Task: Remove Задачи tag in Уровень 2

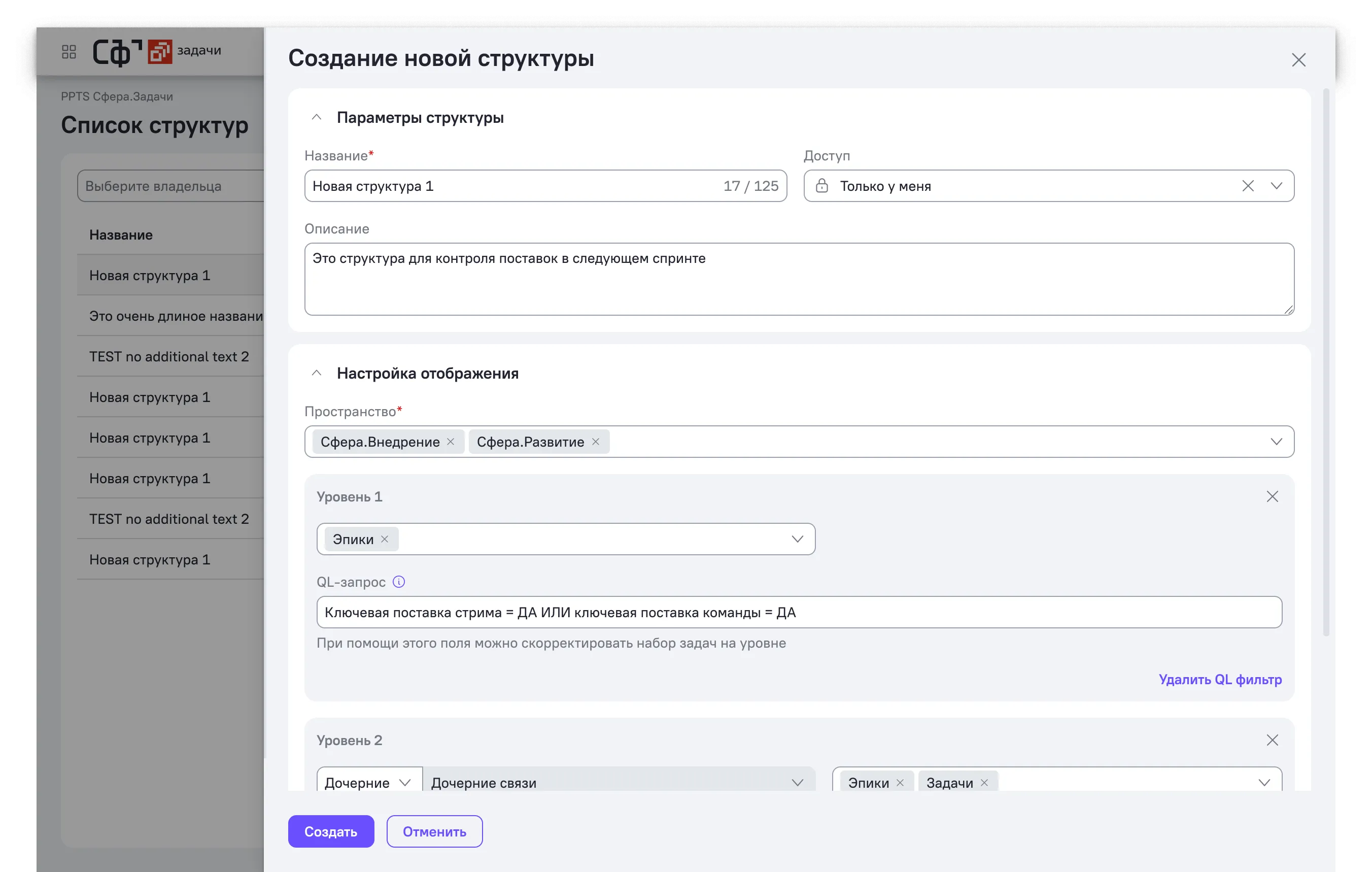Action: pos(984,783)
